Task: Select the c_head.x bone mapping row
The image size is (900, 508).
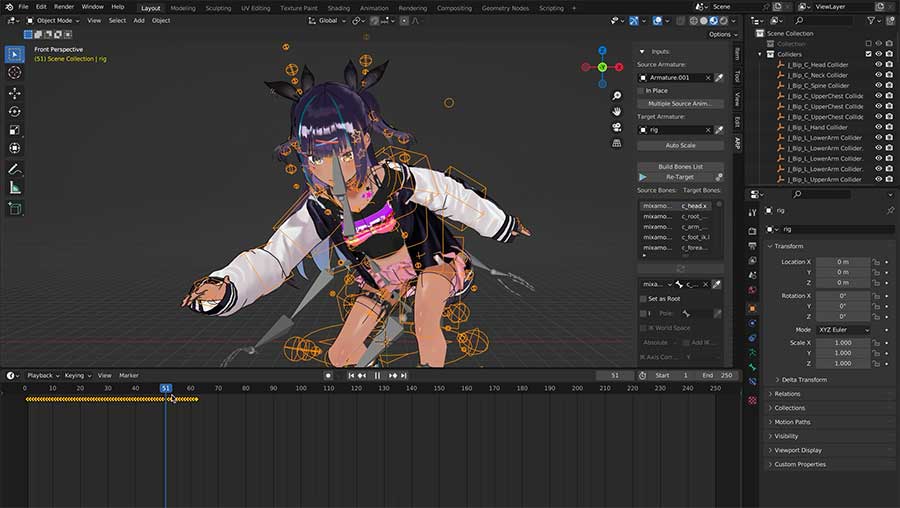Action: [x=676, y=206]
